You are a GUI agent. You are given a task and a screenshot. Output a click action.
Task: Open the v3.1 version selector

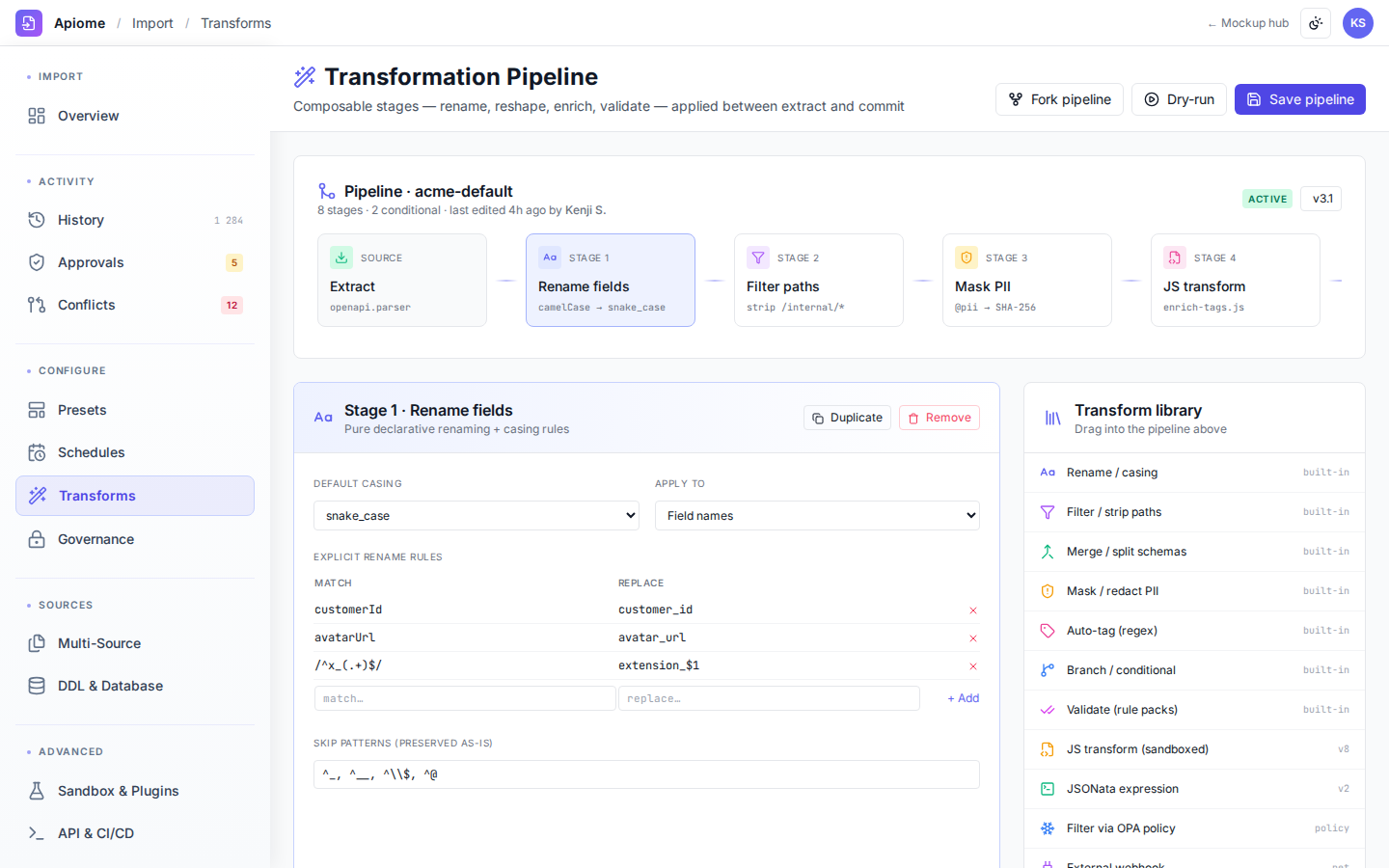tap(1321, 199)
